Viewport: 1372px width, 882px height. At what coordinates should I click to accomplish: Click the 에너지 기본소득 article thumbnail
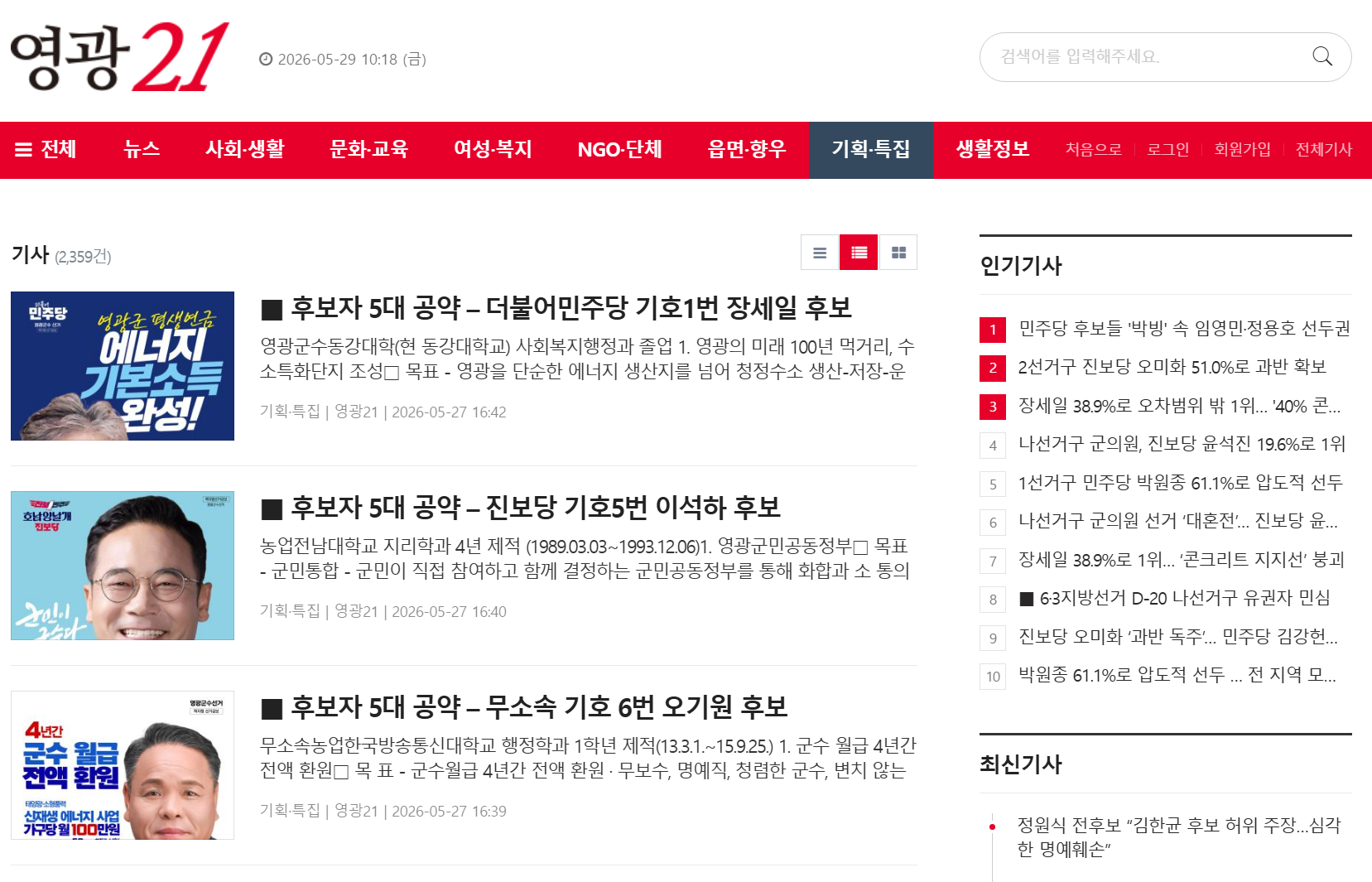pos(123,366)
